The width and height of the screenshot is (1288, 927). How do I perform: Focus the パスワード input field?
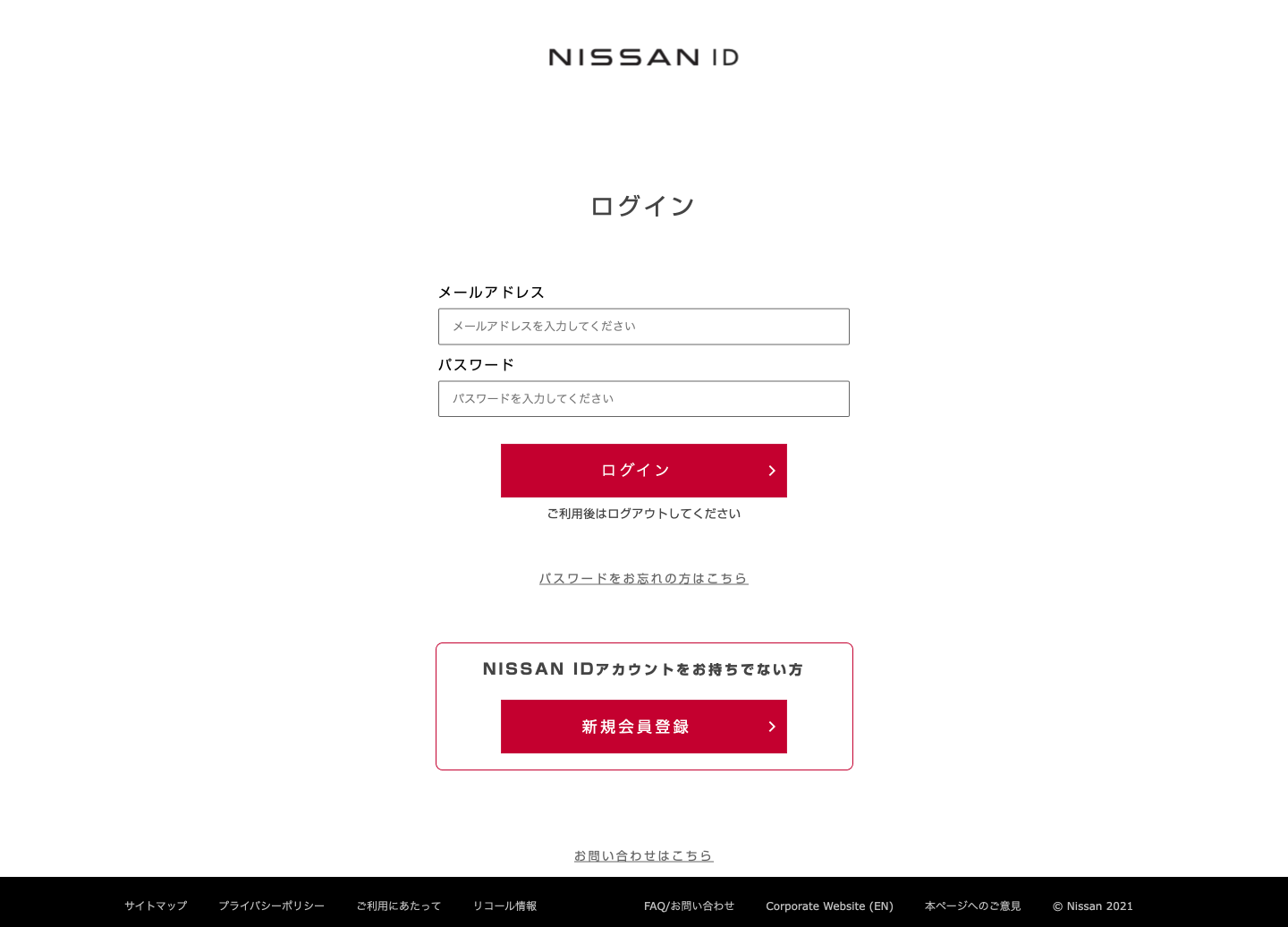[643, 399]
